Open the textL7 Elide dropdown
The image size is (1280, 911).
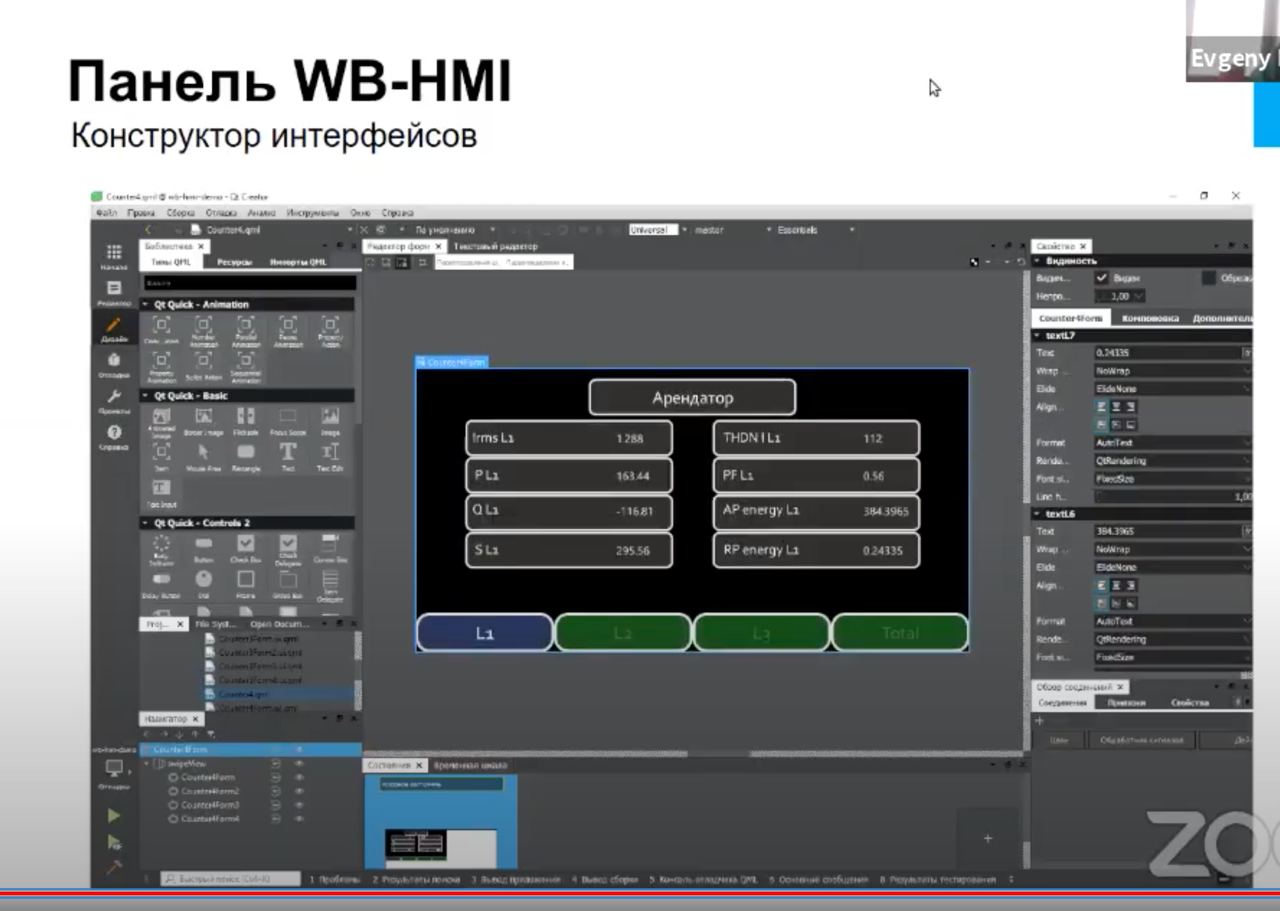1173,388
